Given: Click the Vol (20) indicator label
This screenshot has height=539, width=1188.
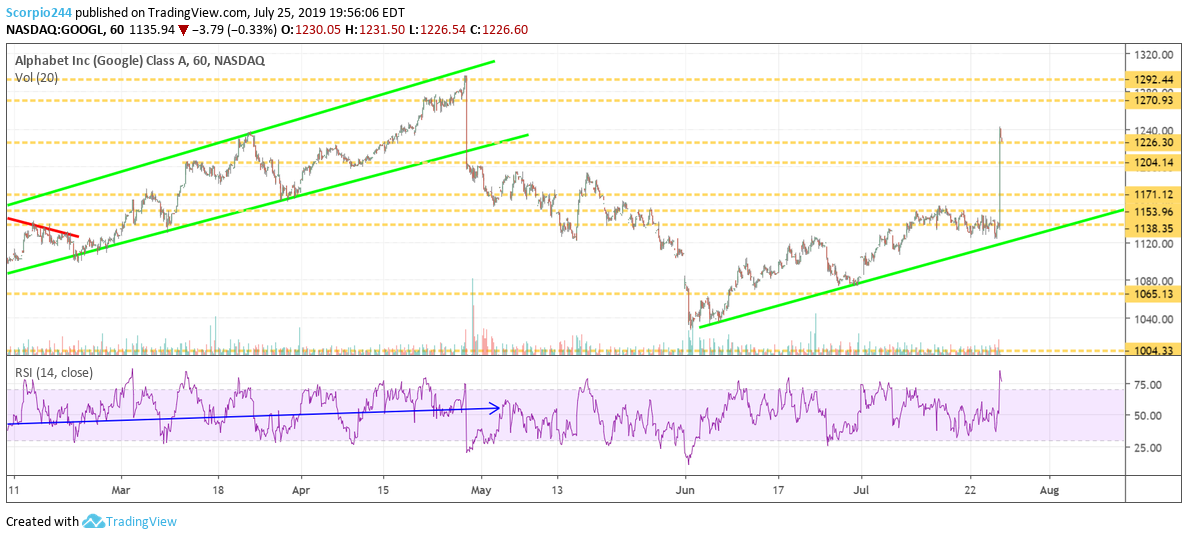Looking at the screenshot, I should coord(35,78).
